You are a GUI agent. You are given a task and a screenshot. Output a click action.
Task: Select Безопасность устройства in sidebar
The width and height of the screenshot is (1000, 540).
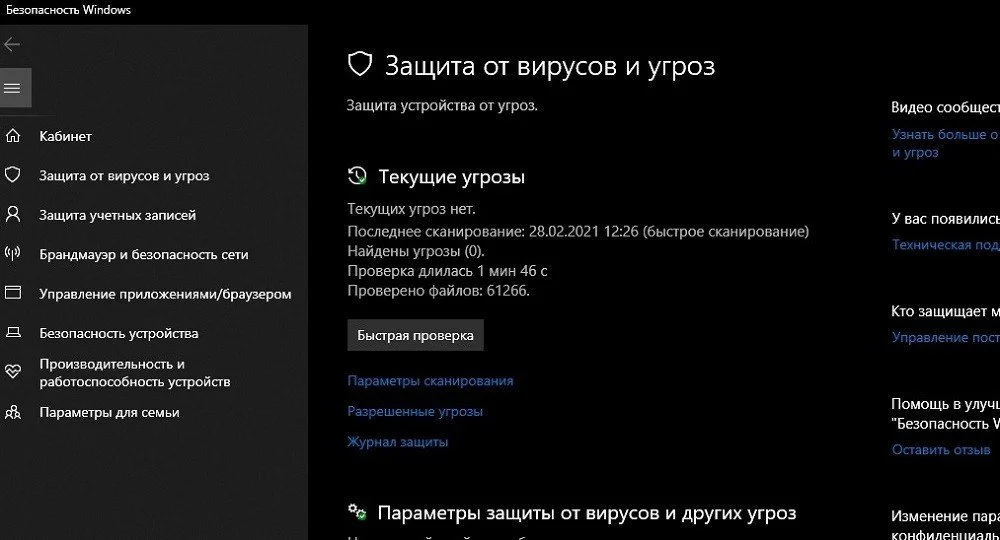[119, 333]
